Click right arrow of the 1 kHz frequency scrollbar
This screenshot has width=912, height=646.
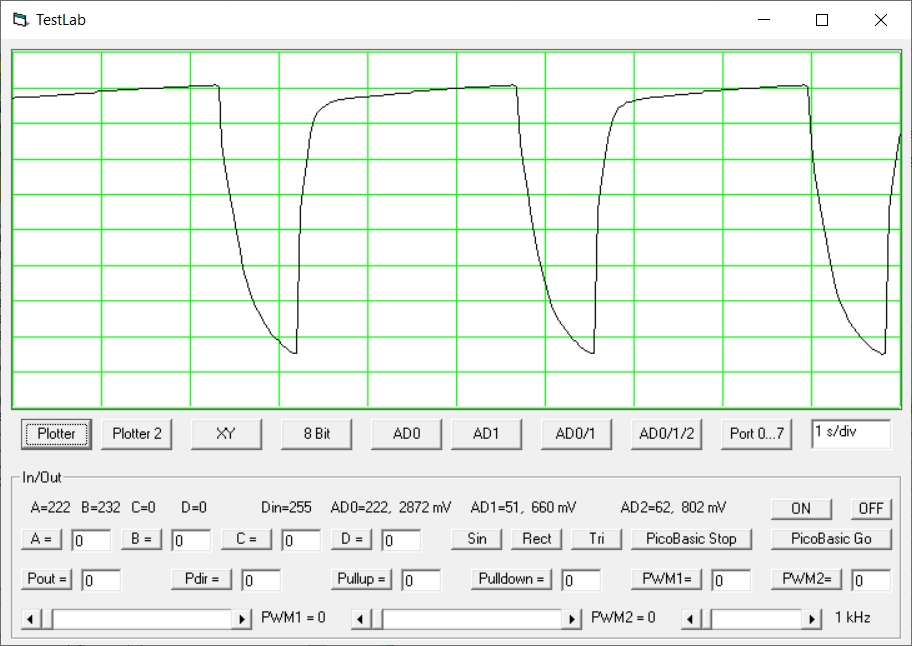[812, 619]
